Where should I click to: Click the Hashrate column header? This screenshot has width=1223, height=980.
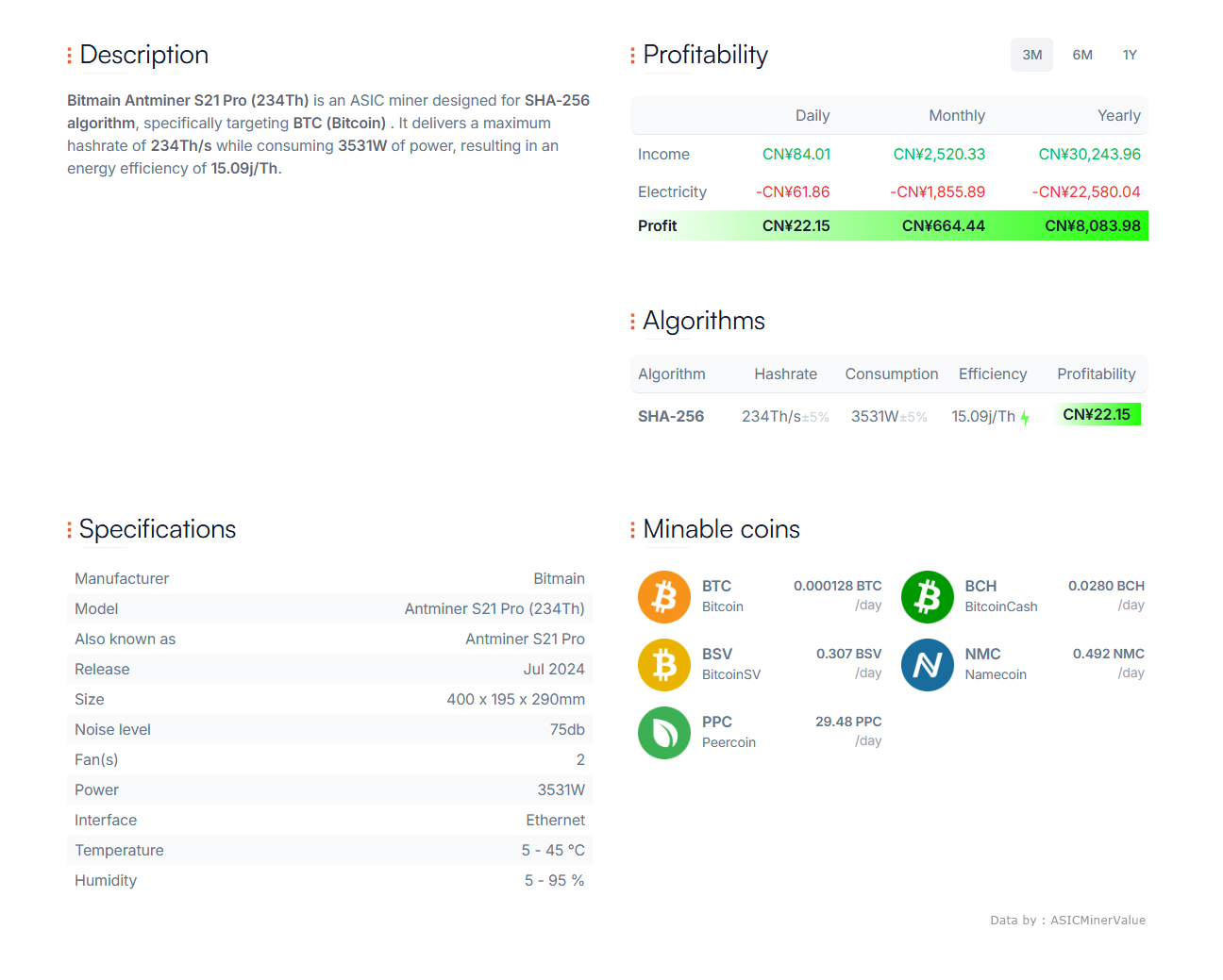785,374
